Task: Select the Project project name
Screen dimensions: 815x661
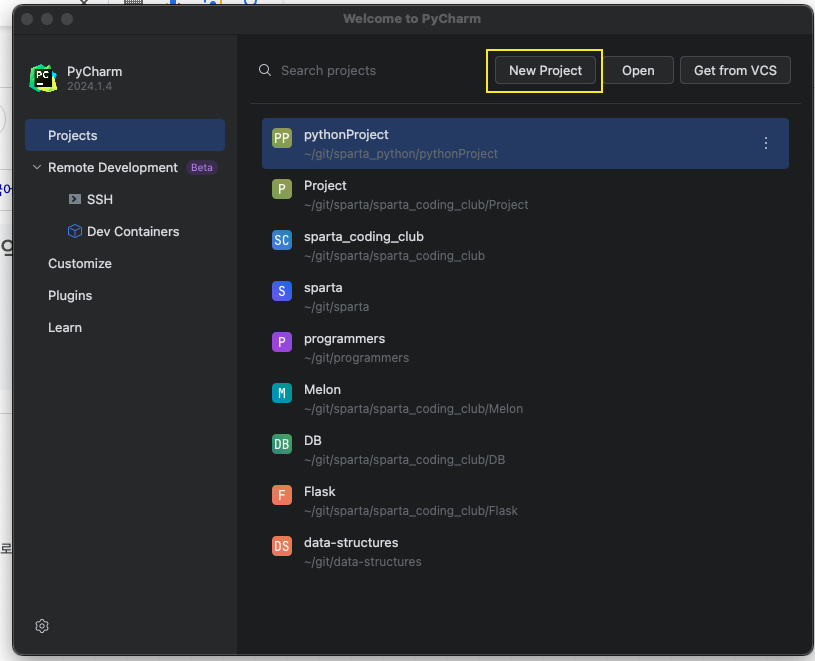Action: [x=325, y=186]
